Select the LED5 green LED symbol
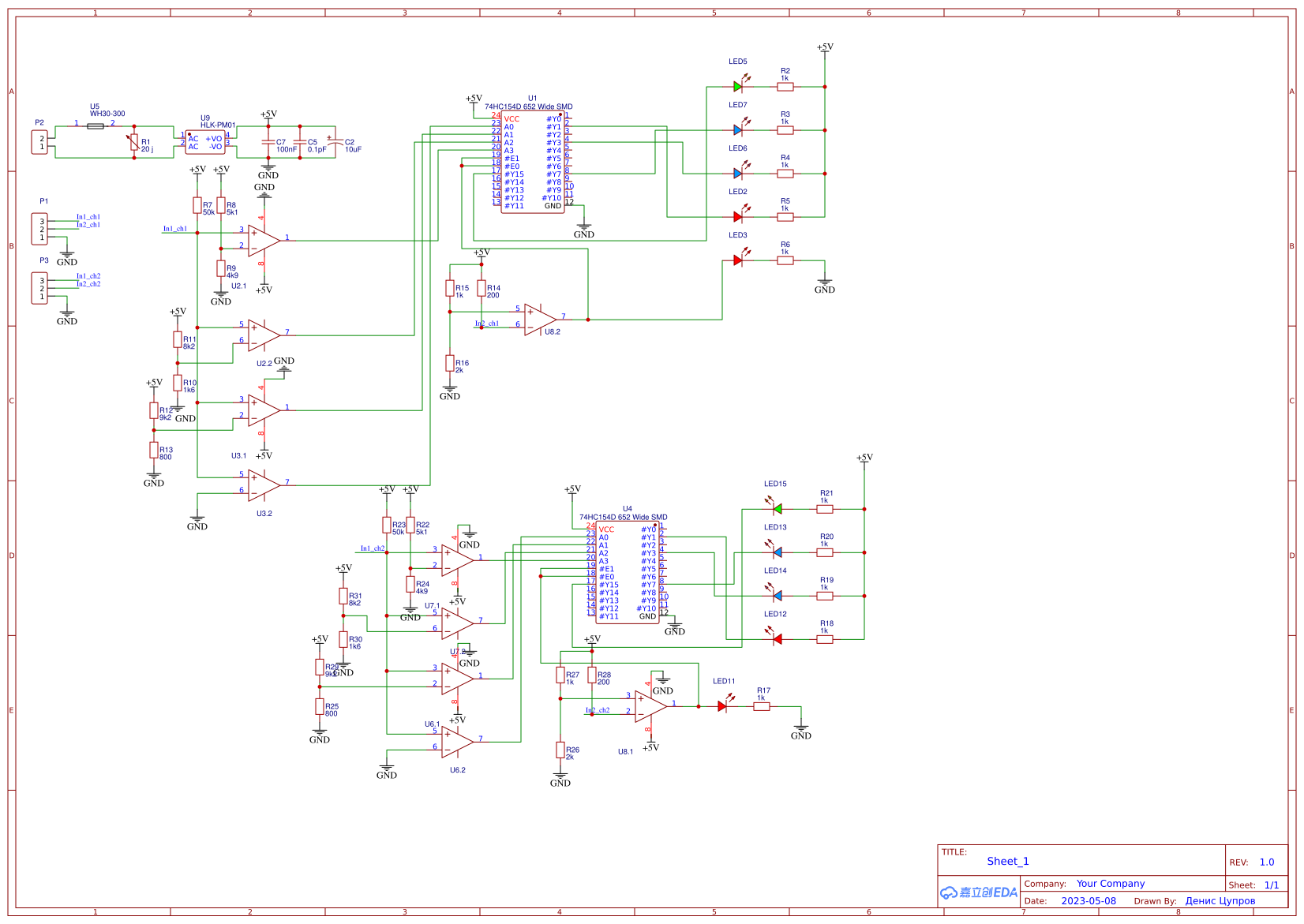1304x924 pixels. click(736, 86)
